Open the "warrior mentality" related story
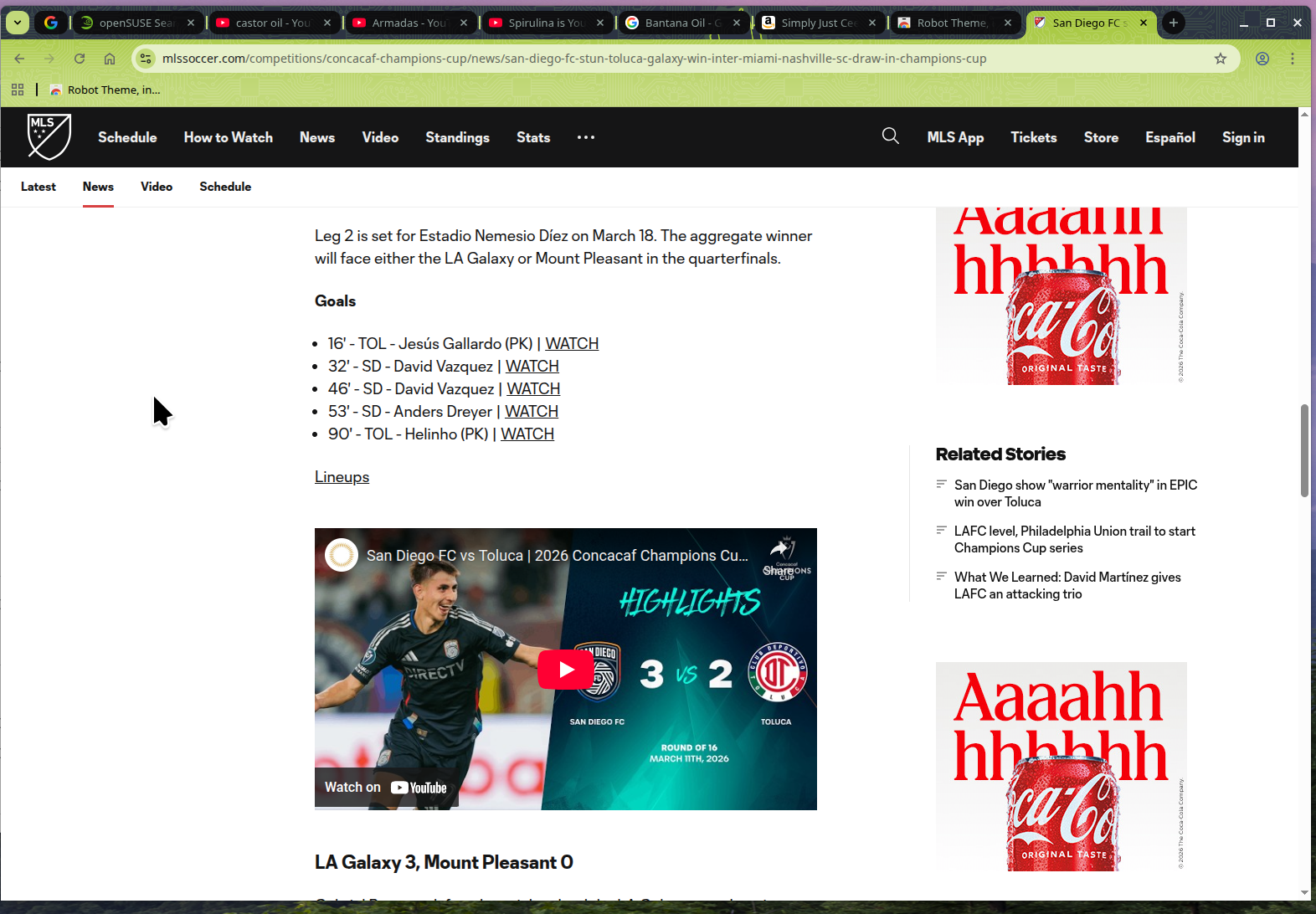 [x=1076, y=493]
